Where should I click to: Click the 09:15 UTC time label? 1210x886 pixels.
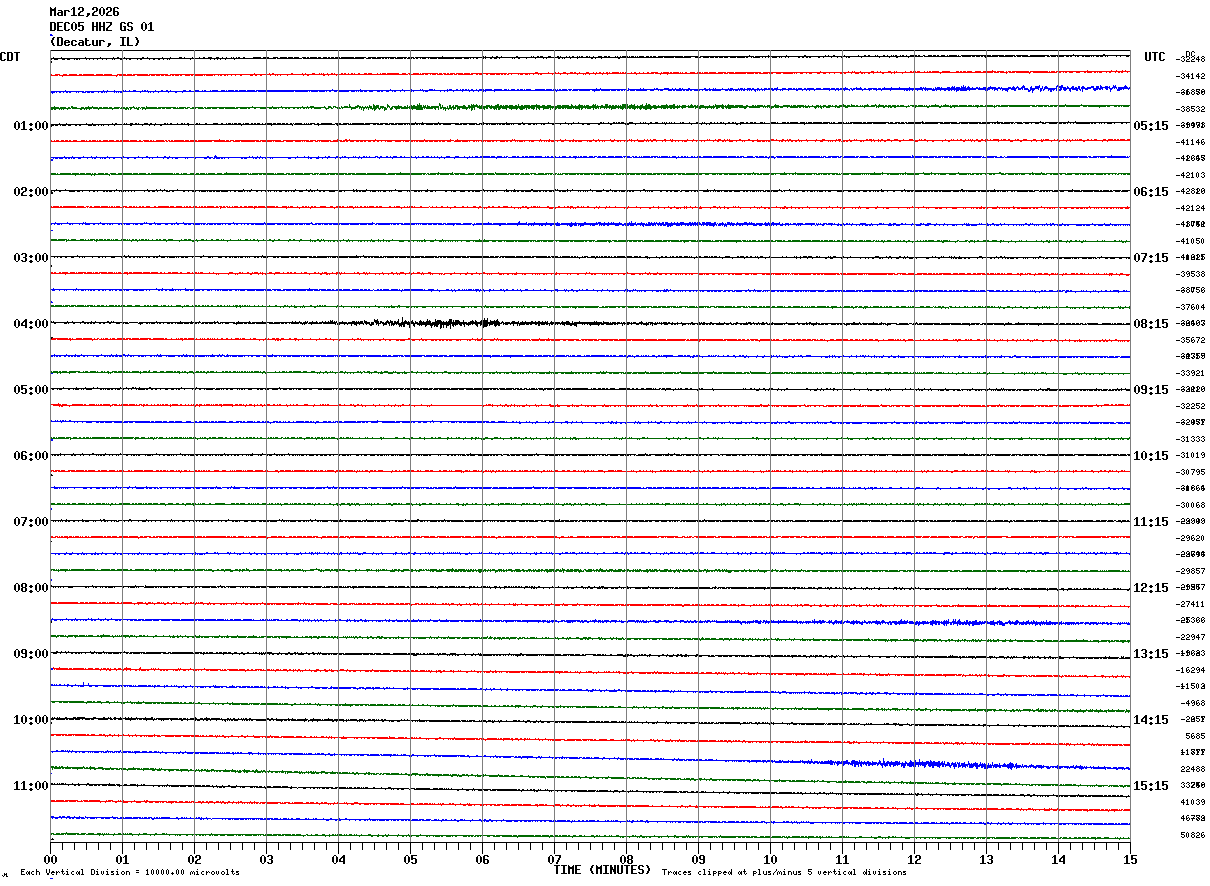tap(1151, 390)
